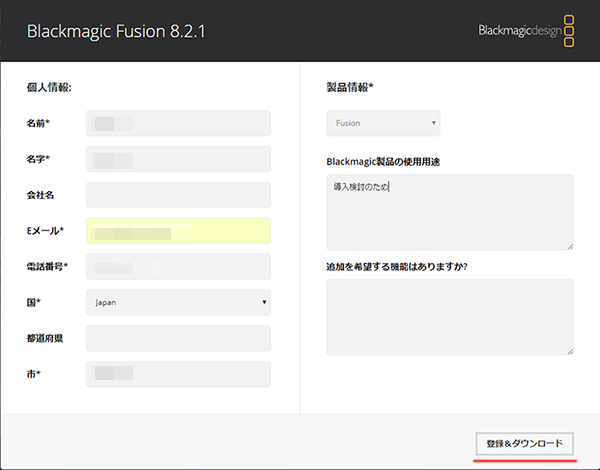Select the 市 city input field
600x470 pixels.
pos(179,374)
